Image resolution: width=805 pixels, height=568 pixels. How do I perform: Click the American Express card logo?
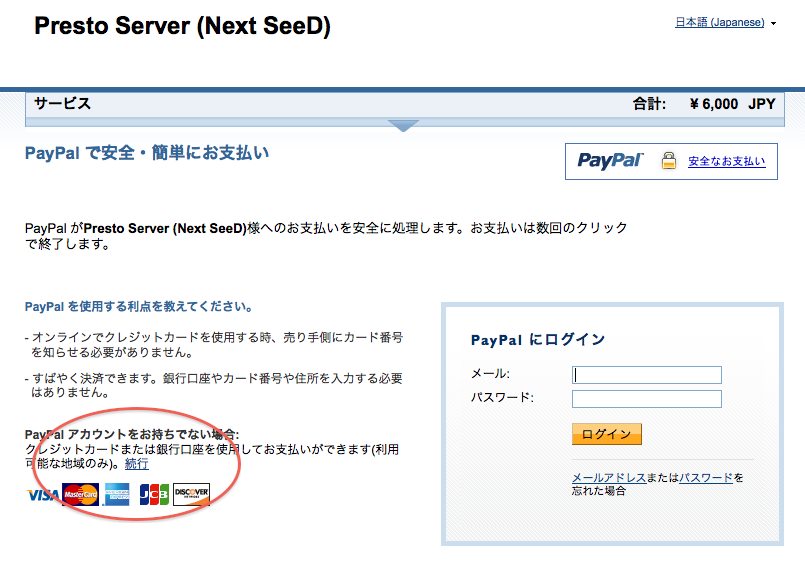[116, 495]
